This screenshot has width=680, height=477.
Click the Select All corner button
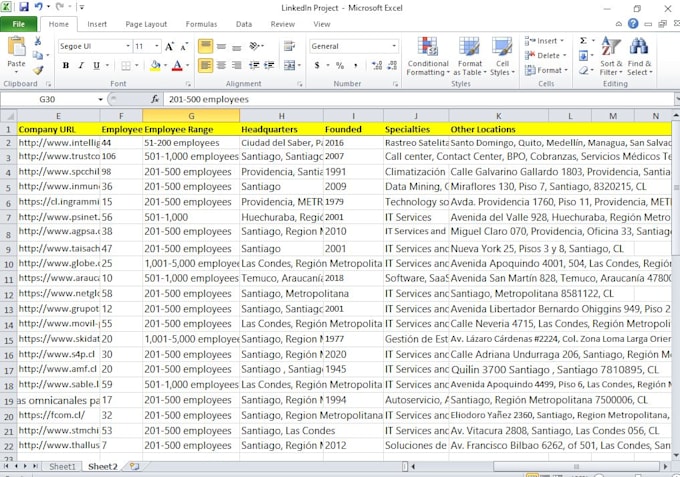9,116
